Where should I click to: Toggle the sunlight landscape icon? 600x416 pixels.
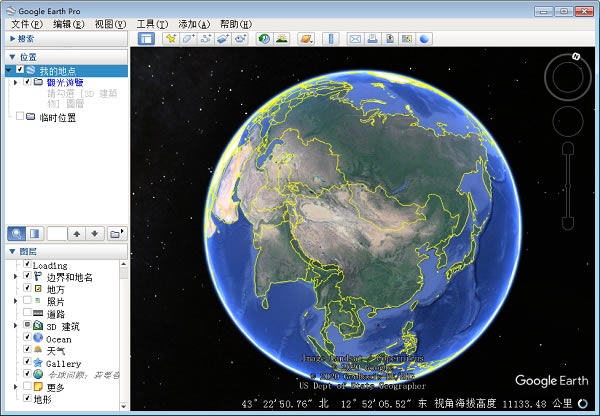[x=281, y=39]
